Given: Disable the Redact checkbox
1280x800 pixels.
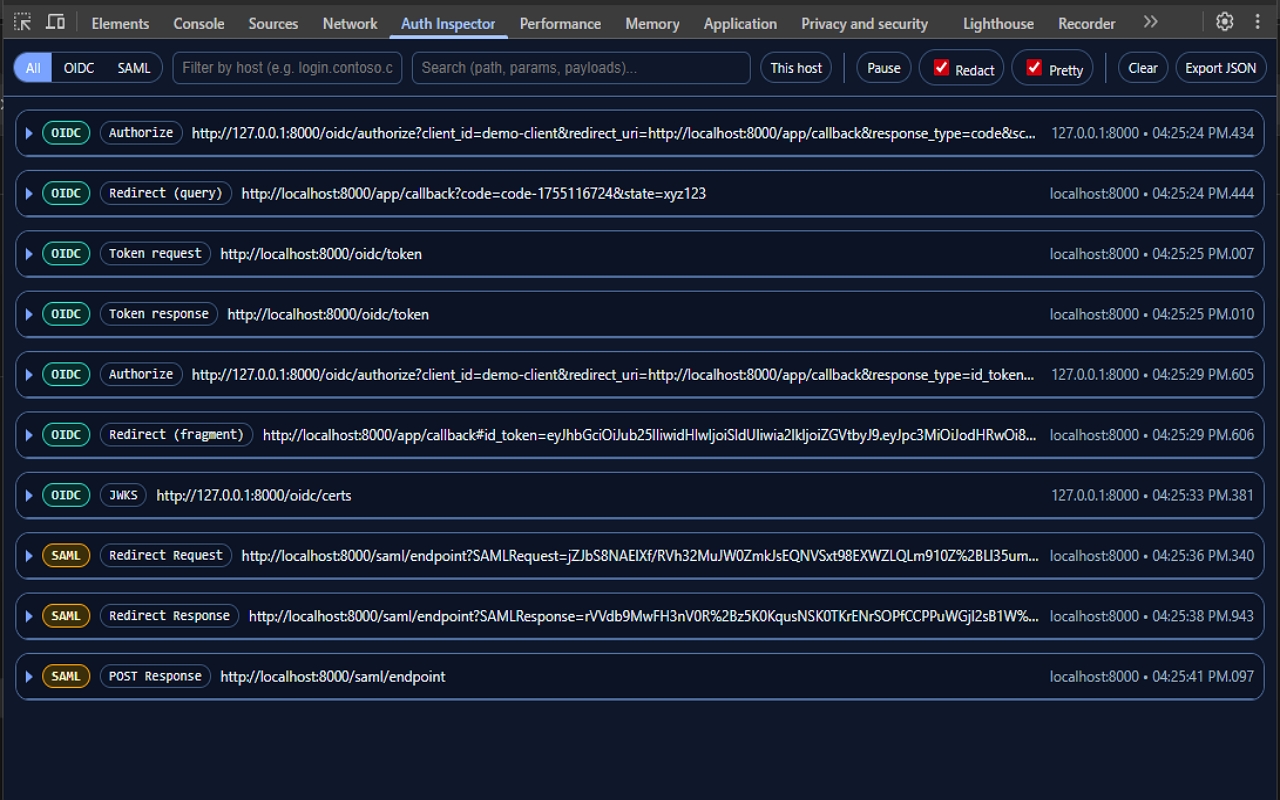Looking at the screenshot, I should pos(941,67).
